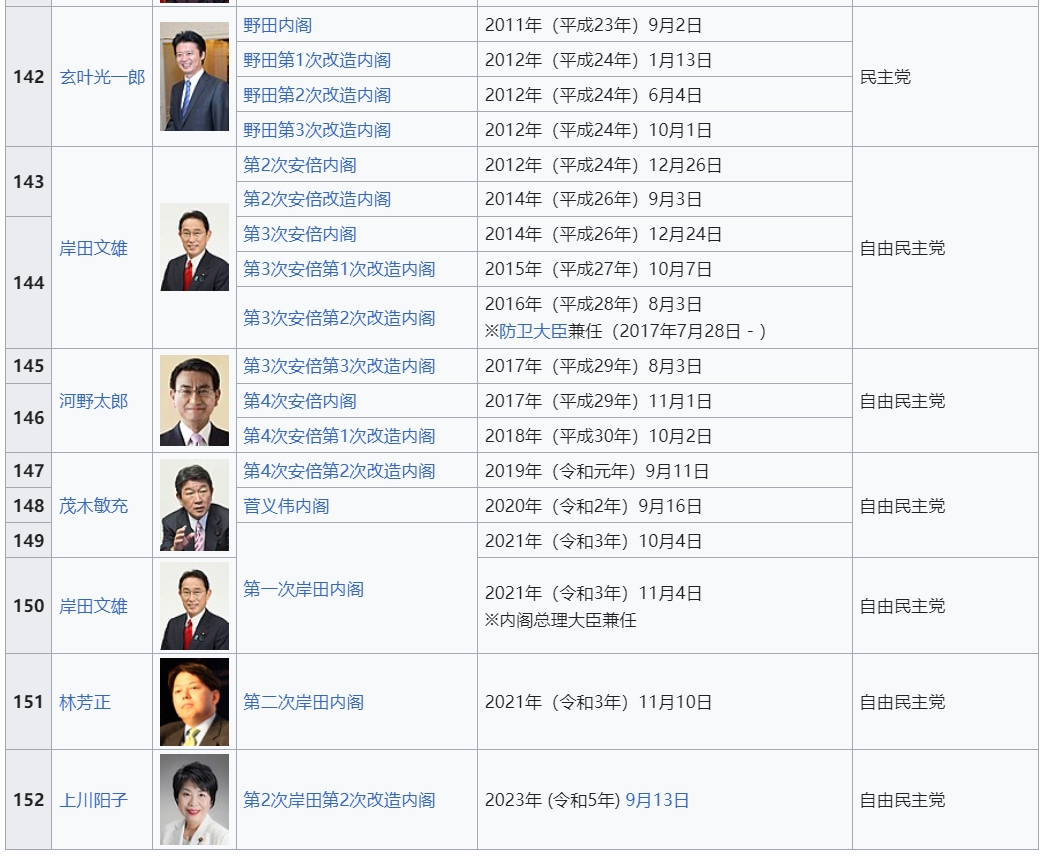Select the date 2011年（平成23年）9月2日
This screenshot has height=860, width=1046.
point(594,25)
